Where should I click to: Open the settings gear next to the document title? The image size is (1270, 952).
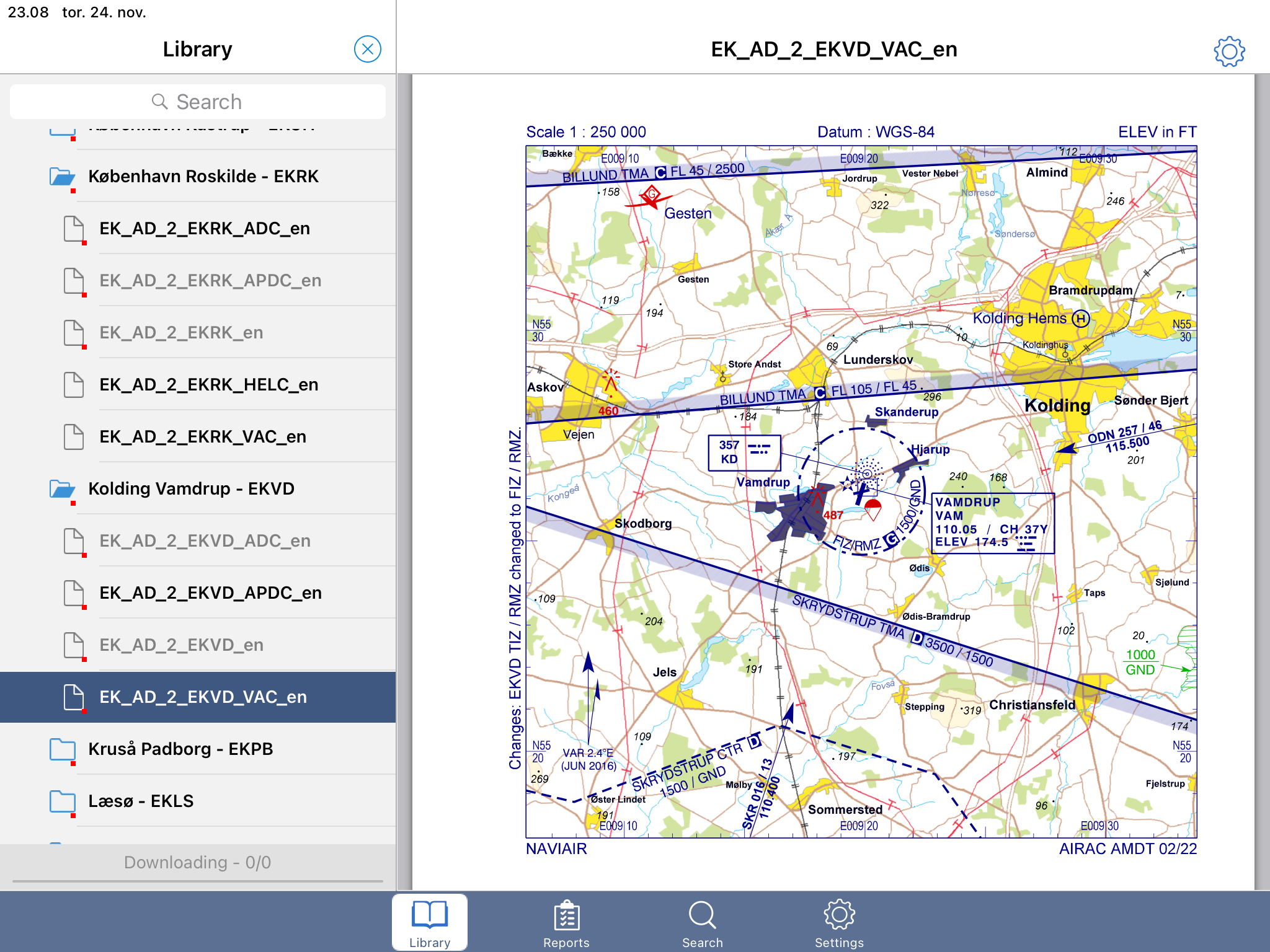(x=1229, y=51)
